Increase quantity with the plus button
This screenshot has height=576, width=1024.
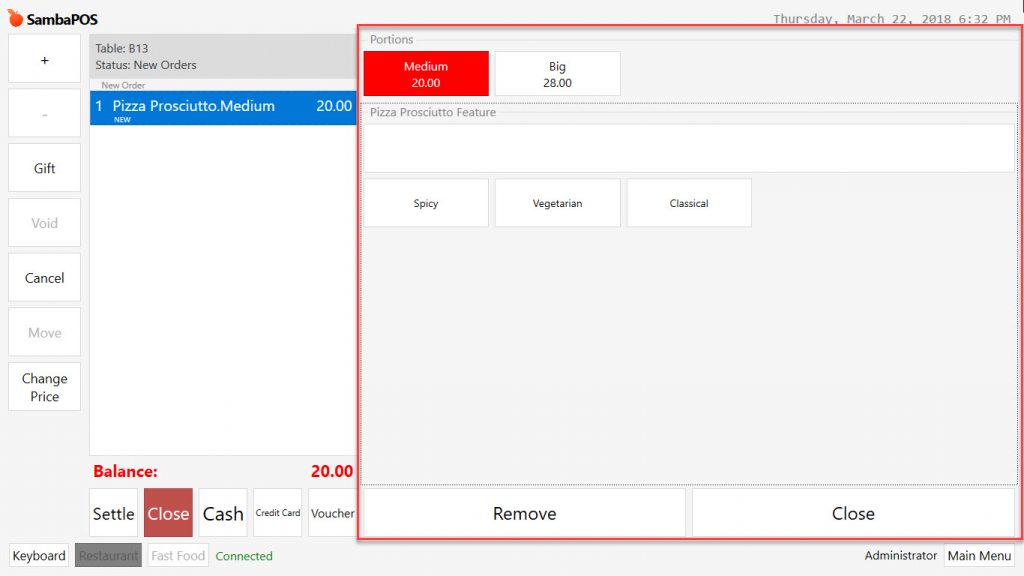[x=44, y=59]
